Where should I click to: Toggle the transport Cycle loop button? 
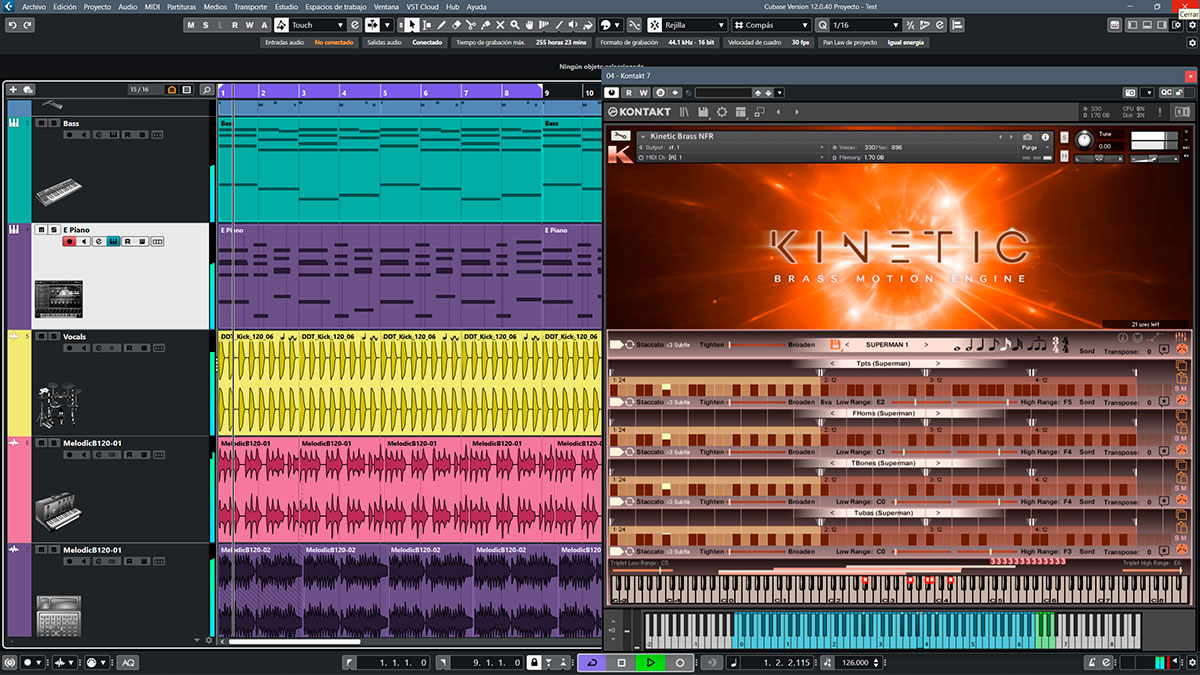592,663
